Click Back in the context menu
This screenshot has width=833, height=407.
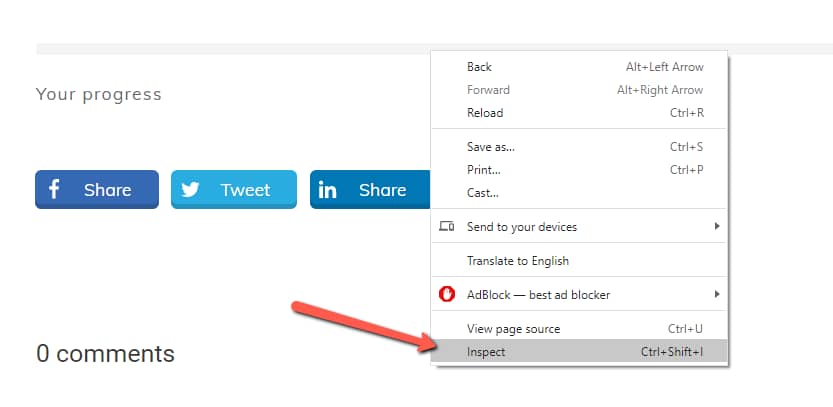(x=479, y=67)
